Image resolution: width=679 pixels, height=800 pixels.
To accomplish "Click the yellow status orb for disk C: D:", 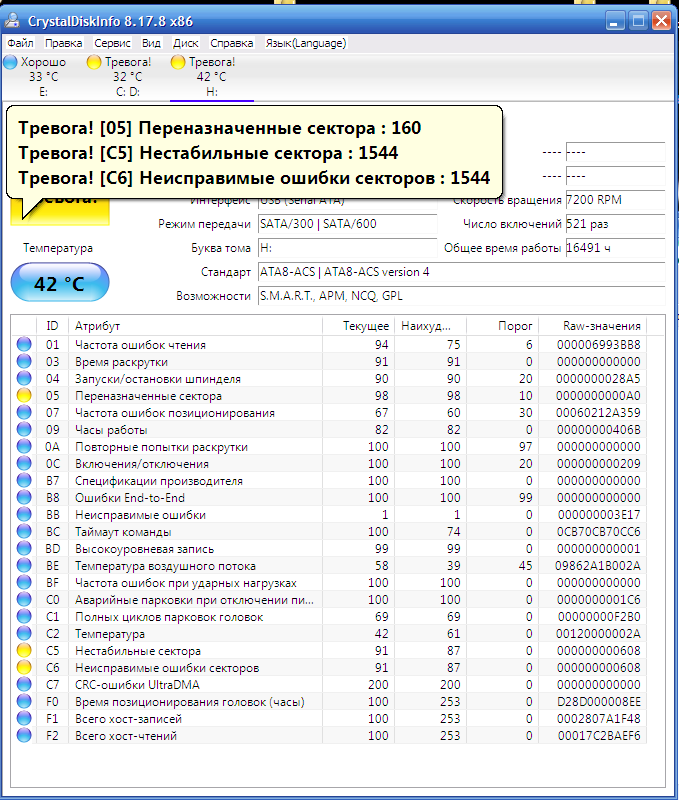I will pos(94,62).
